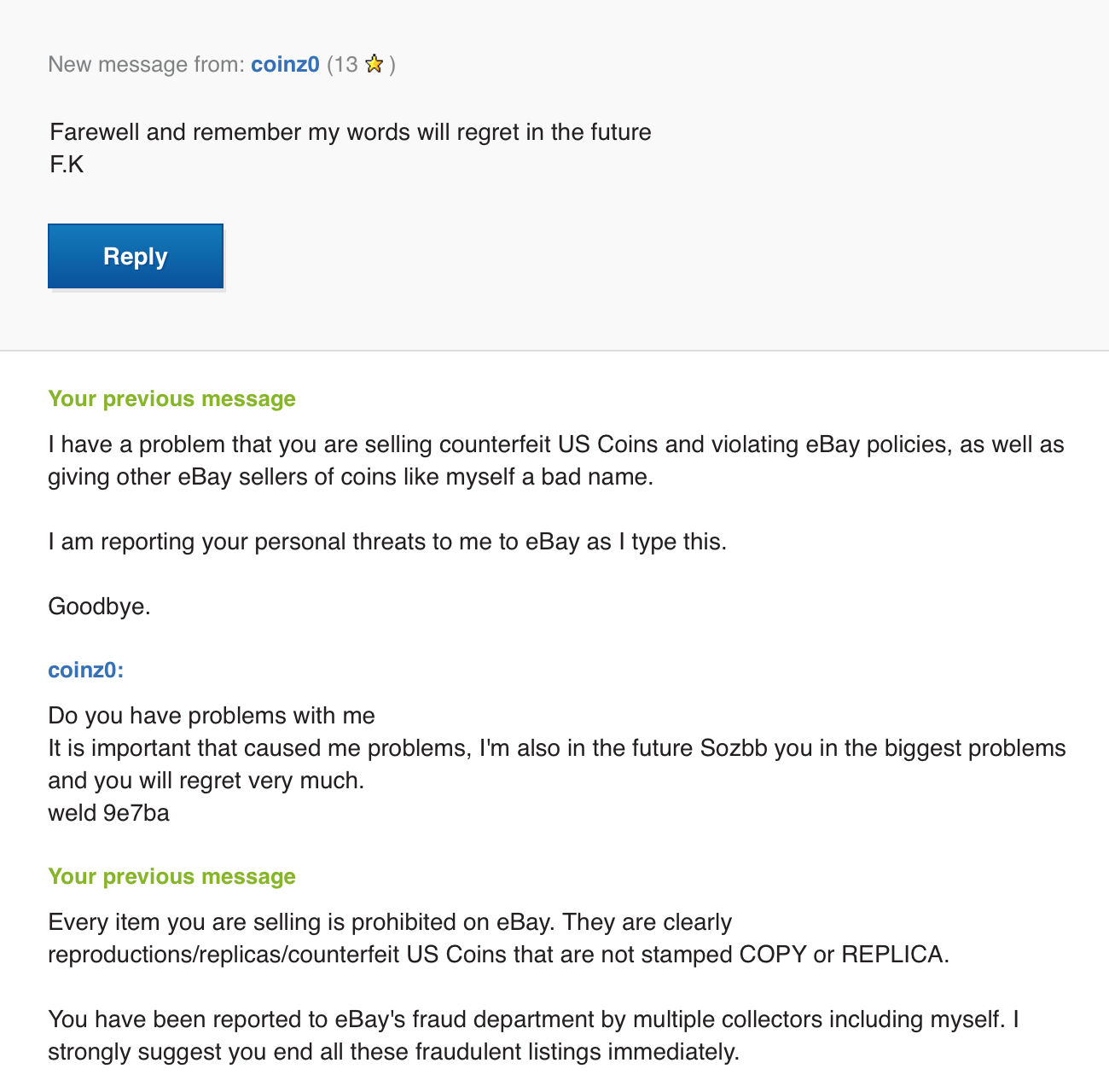The width and height of the screenshot is (1109, 1092).
Task: Click the upper "Your previous message" heading
Action: [x=171, y=398]
